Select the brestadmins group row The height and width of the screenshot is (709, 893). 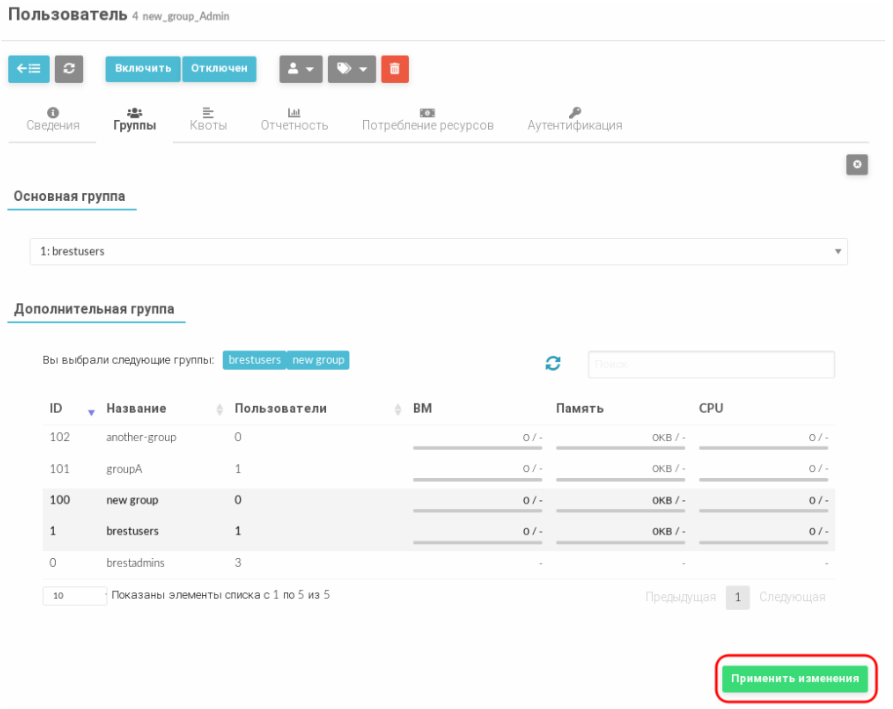[x=134, y=563]
